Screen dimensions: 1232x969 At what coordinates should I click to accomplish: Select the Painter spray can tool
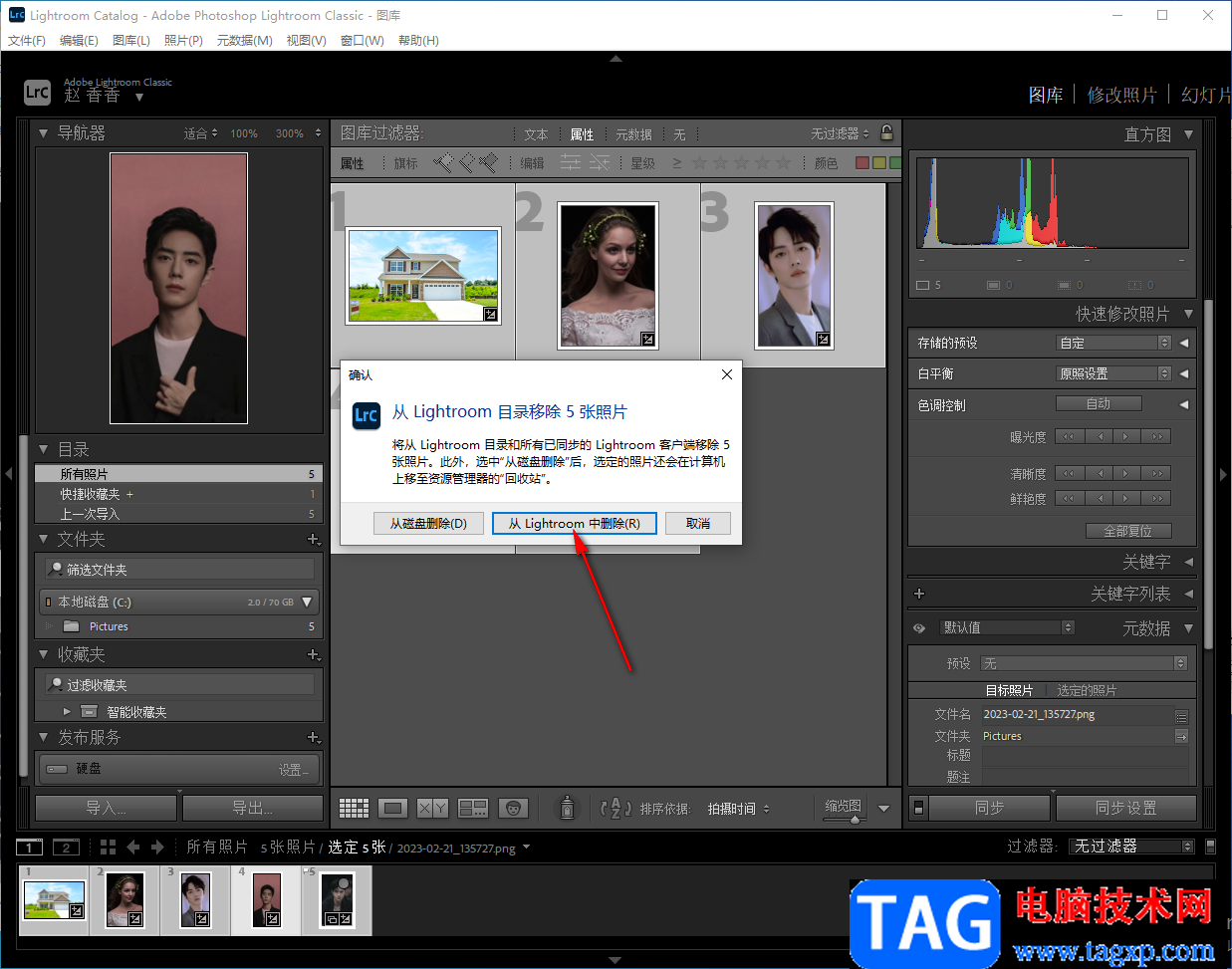coord(567,807)
